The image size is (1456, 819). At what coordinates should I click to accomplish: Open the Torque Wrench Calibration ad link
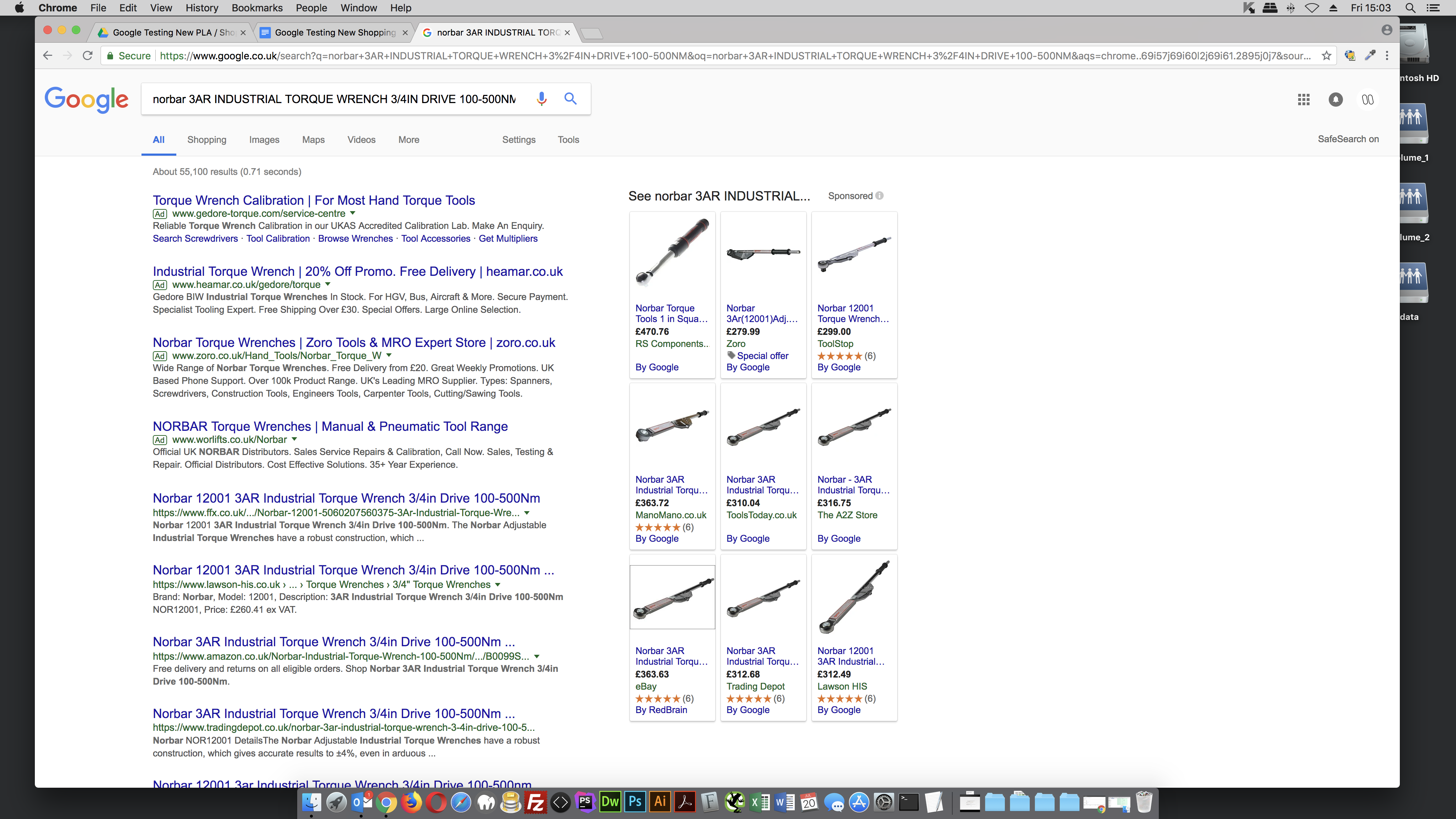point(314,200)
